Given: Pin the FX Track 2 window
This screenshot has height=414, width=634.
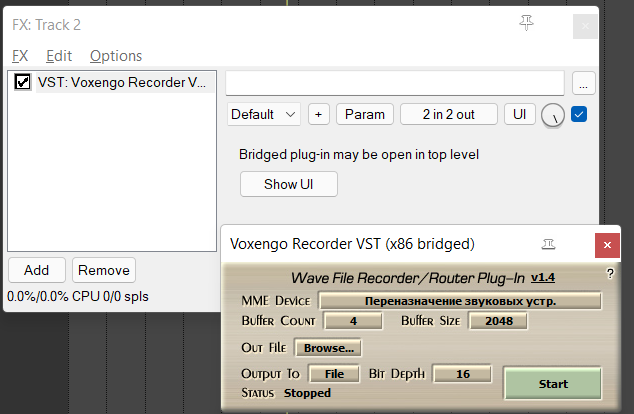Looking at the screenshot, I should point(527,23).
